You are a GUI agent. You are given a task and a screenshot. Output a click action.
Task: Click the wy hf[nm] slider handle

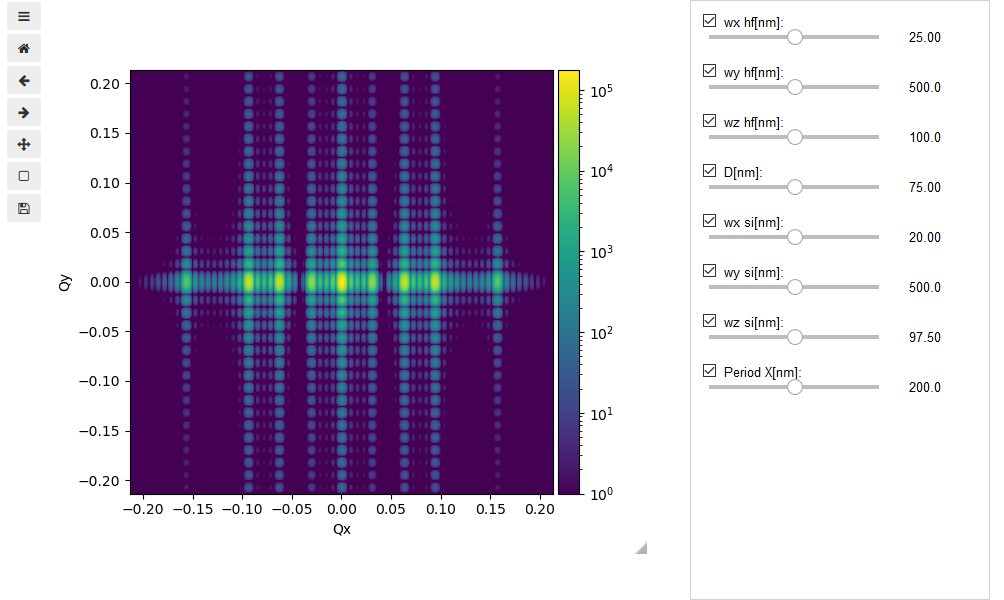point(795,87)
